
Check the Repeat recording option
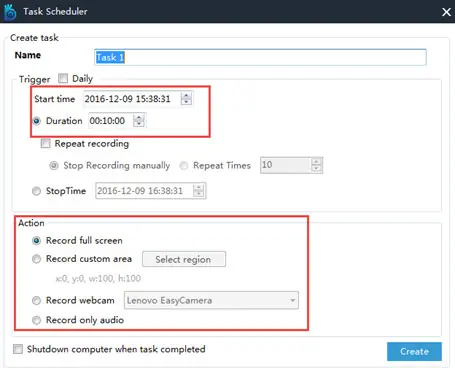tap(45, 143)
